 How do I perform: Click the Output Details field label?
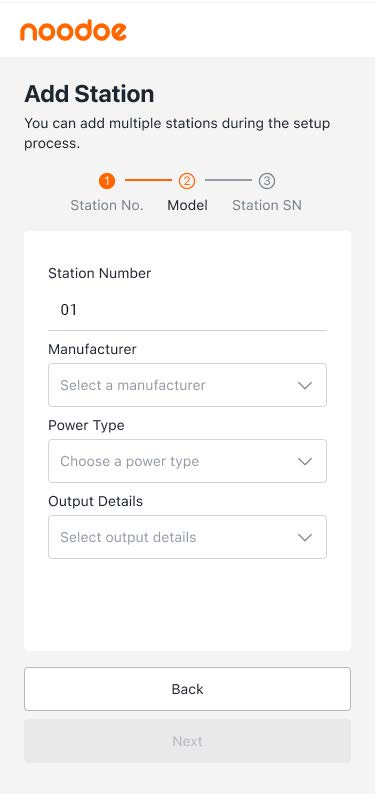coord(96,501)
